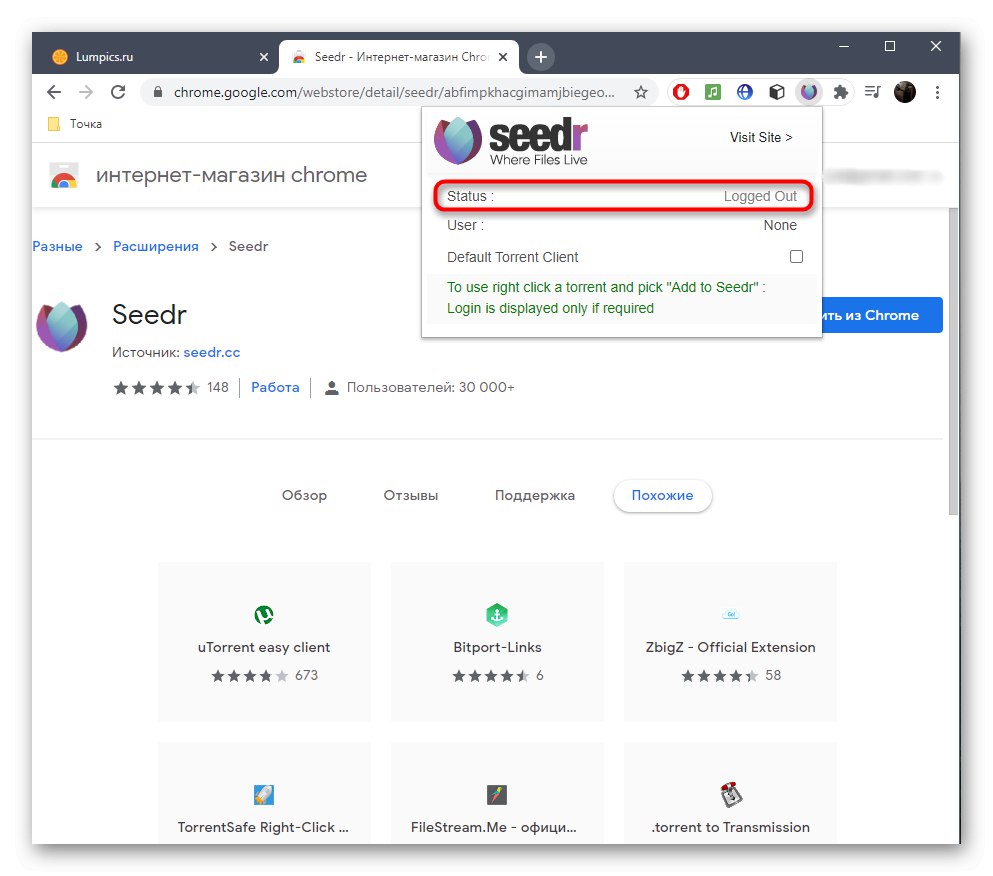Viewport: 993px width, 876px height.
Task: Open the blue globe extension icon
Action: click(744, 91)
